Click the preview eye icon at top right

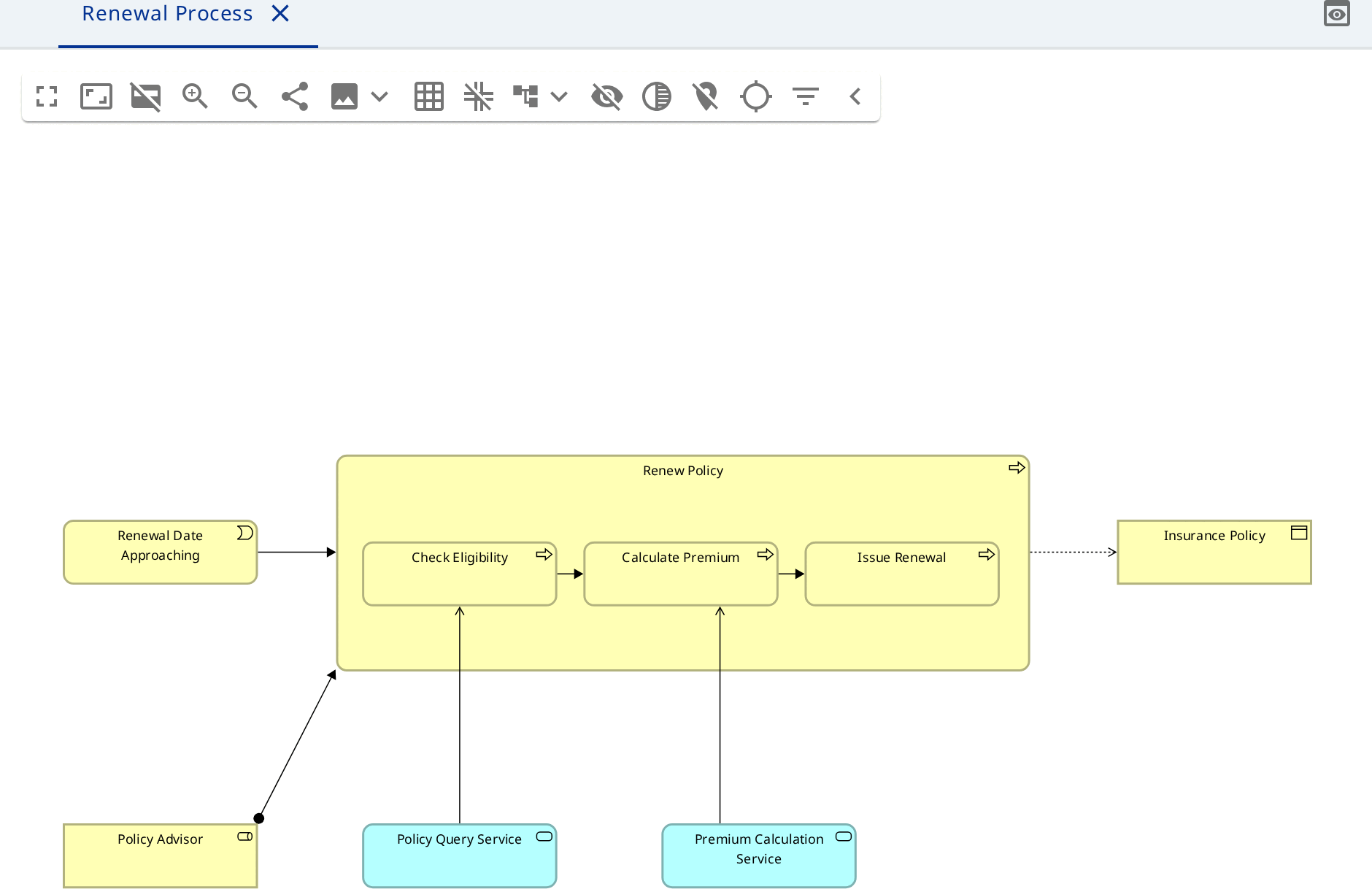pyautogui.click(x=1337, y=14)
